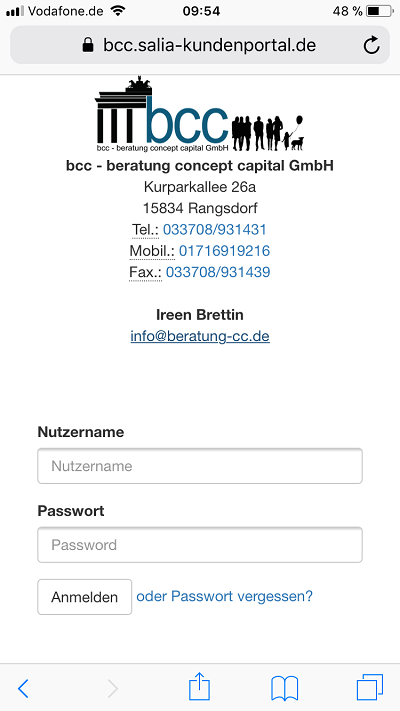Image resolution: width=400 pixels, height=711 pixels.
Task: Tap the forward arrow in Safari toolbar
Action: click(112, 688)
